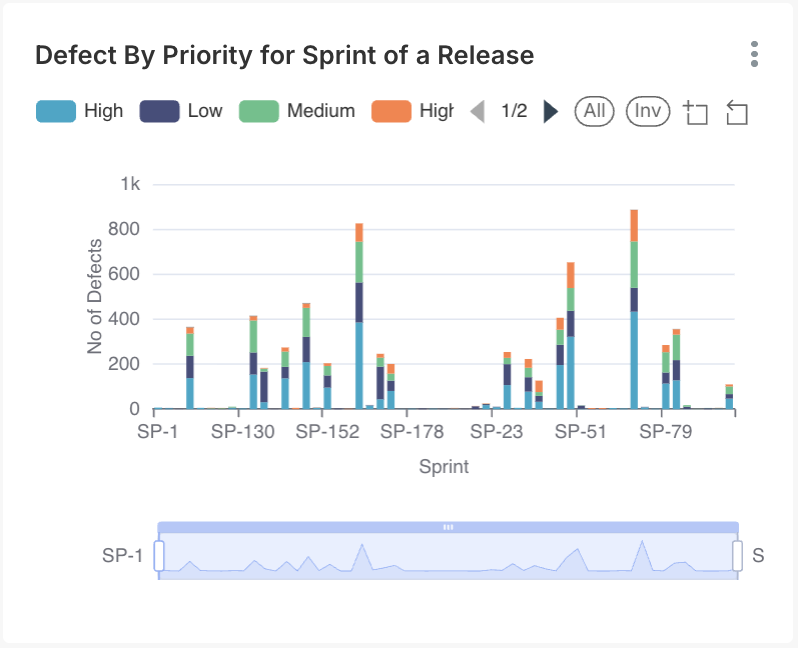This screenshot has width=798, height=648.
Task: Click the zoom reset icon
Action: tap(737, 112)
